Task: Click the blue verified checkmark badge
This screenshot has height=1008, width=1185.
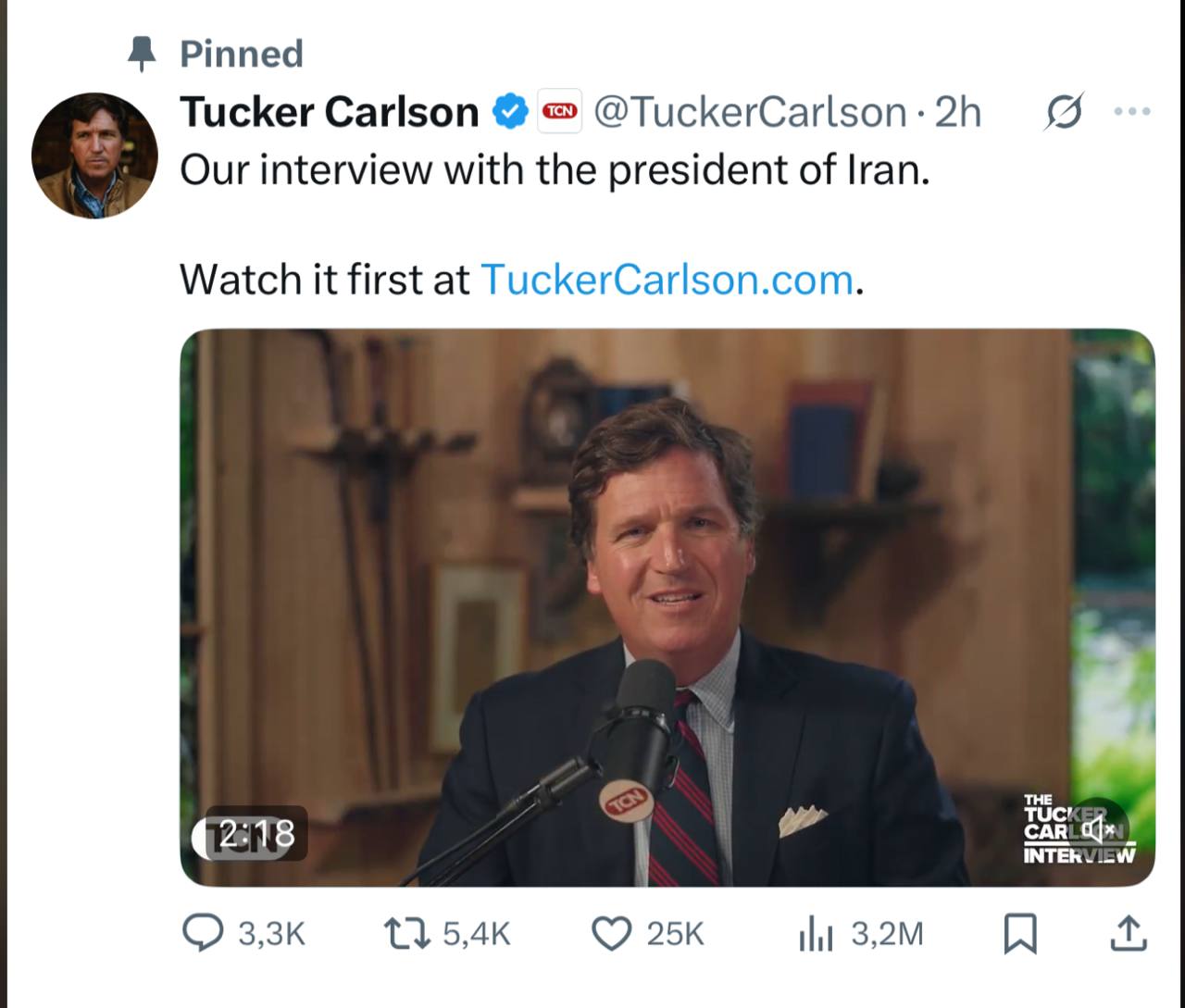Action: [x=508, y=112]
